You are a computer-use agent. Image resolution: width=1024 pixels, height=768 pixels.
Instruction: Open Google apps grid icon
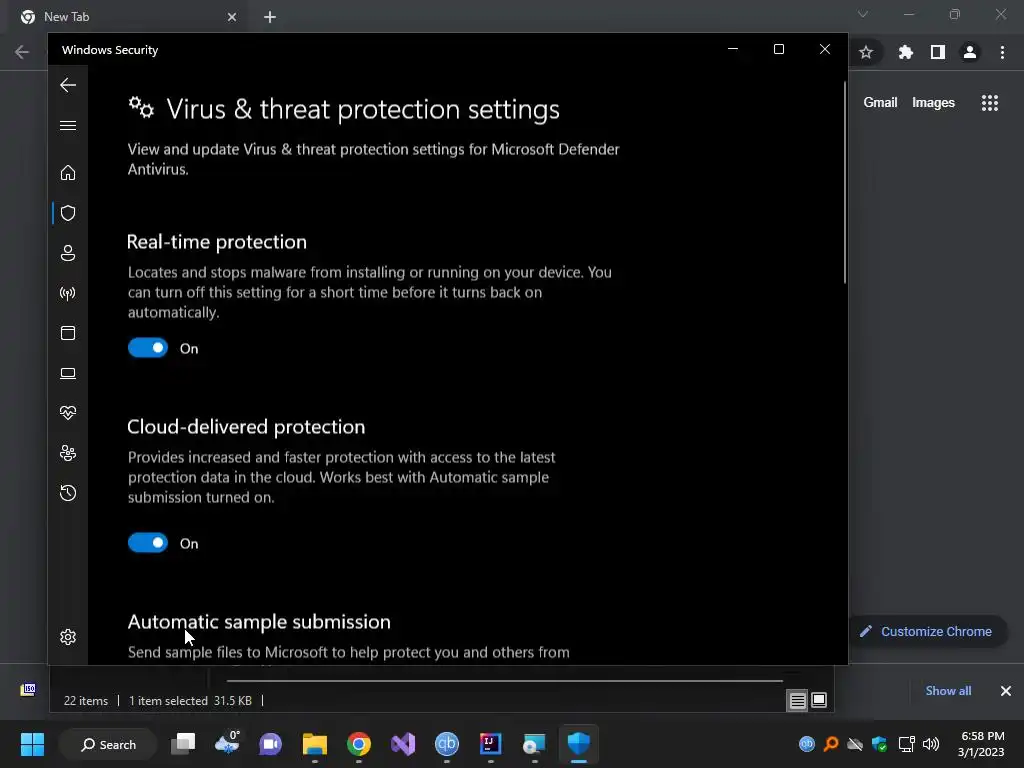(990, 103)
